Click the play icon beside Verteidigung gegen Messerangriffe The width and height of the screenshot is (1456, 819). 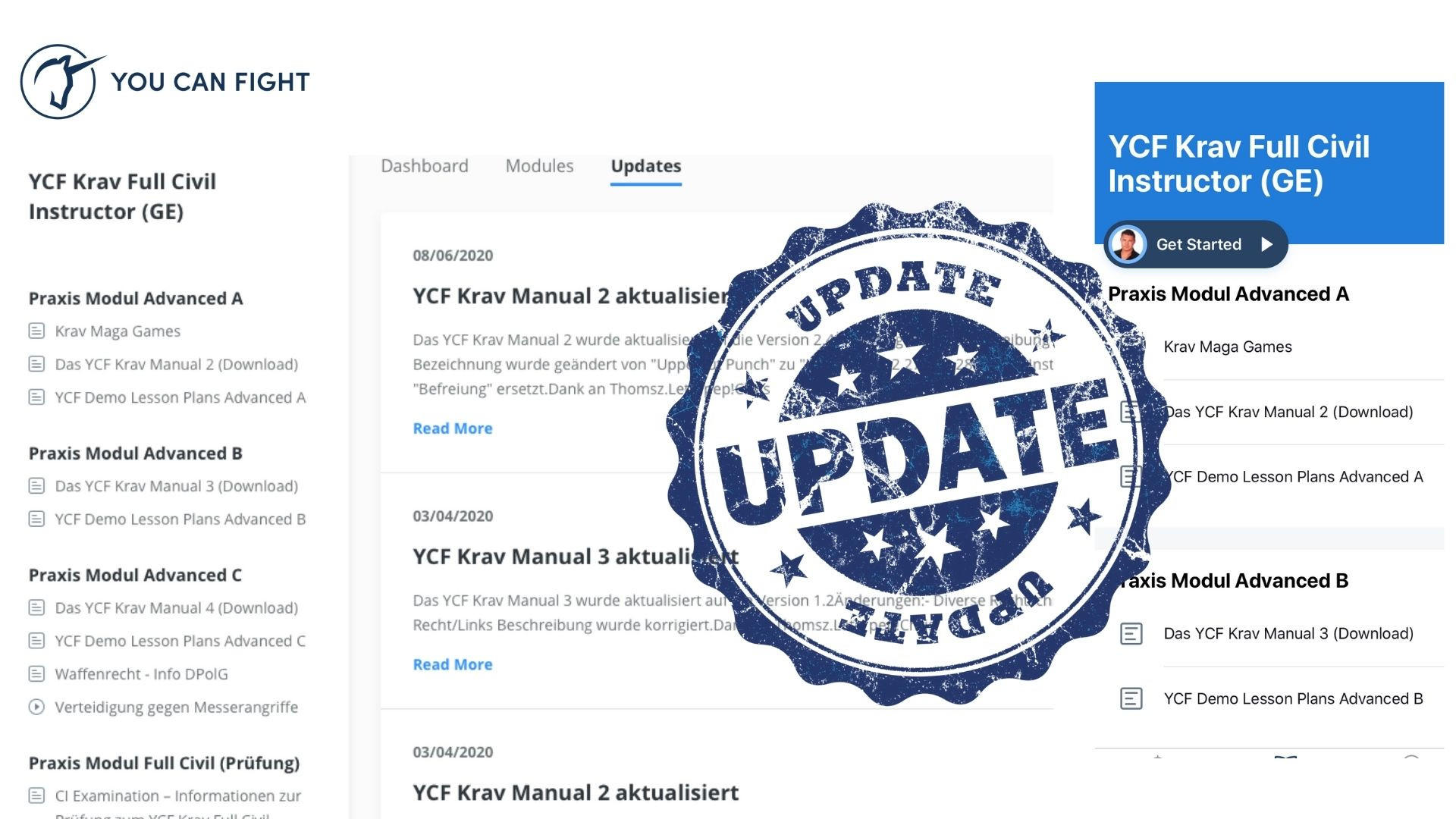pos(36,708)
